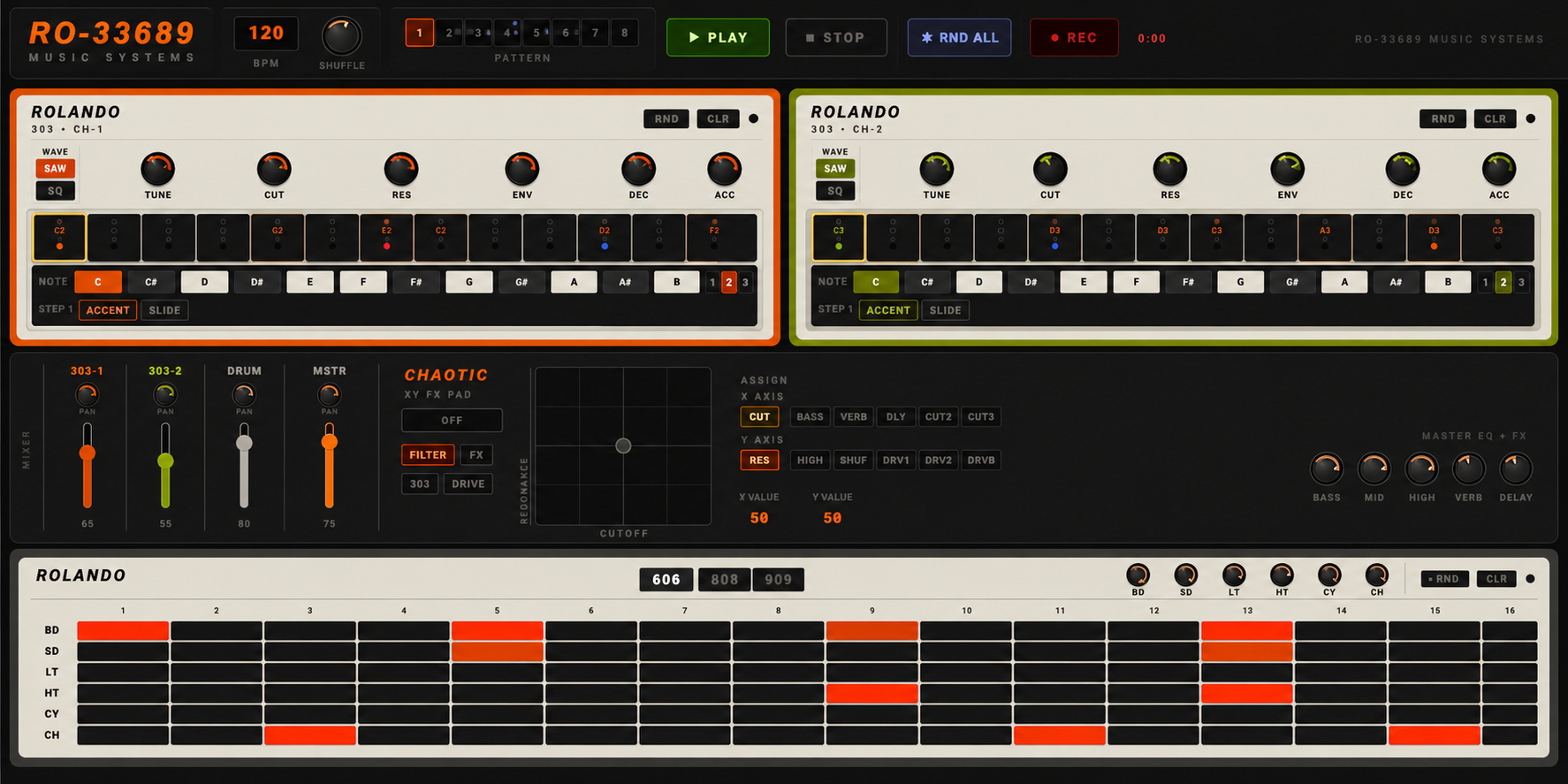Select SQ waveform on CH-1

55,191
